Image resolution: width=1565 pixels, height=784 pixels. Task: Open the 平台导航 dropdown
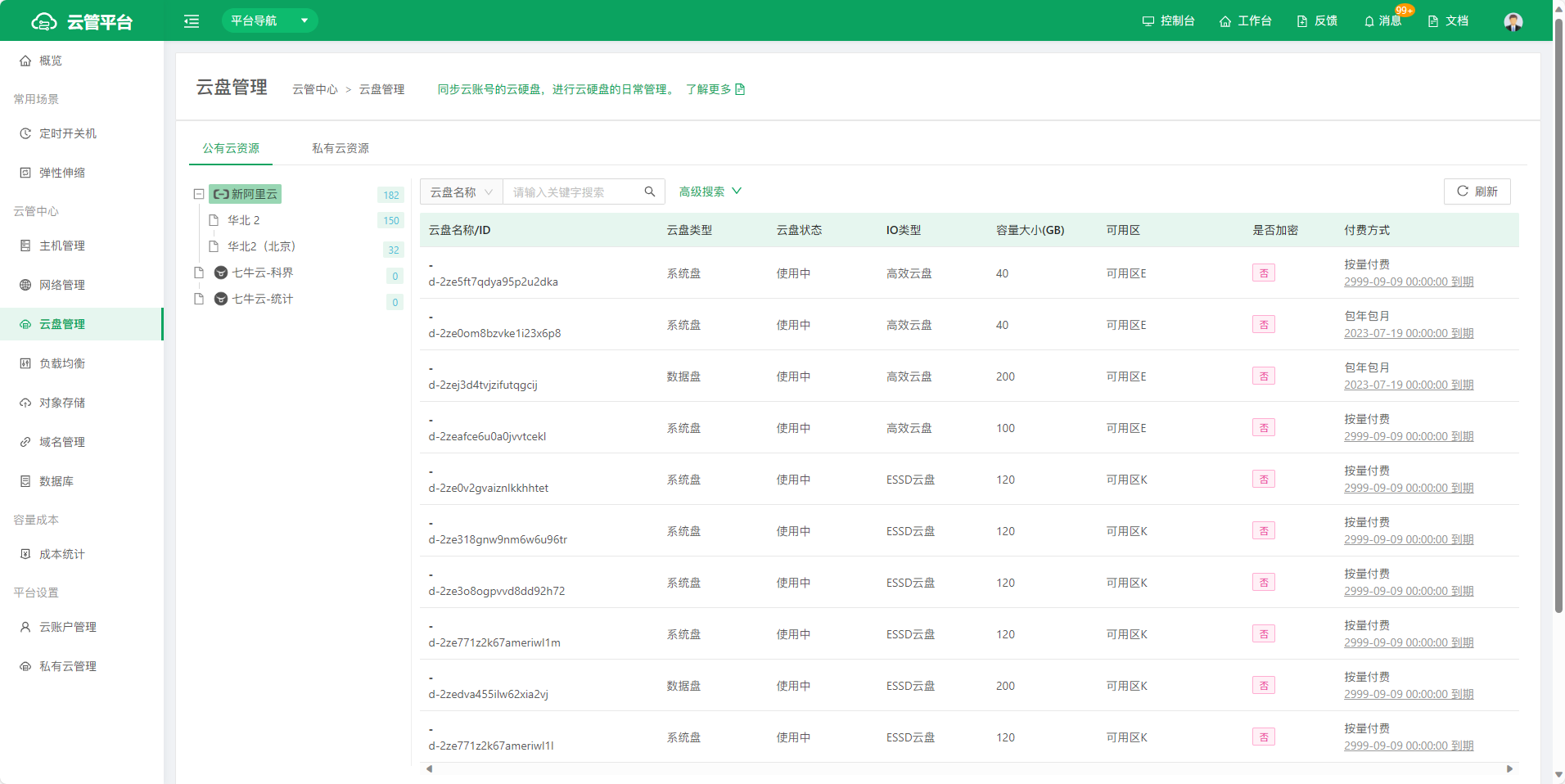pyautogui.click(x=269, y=20)
